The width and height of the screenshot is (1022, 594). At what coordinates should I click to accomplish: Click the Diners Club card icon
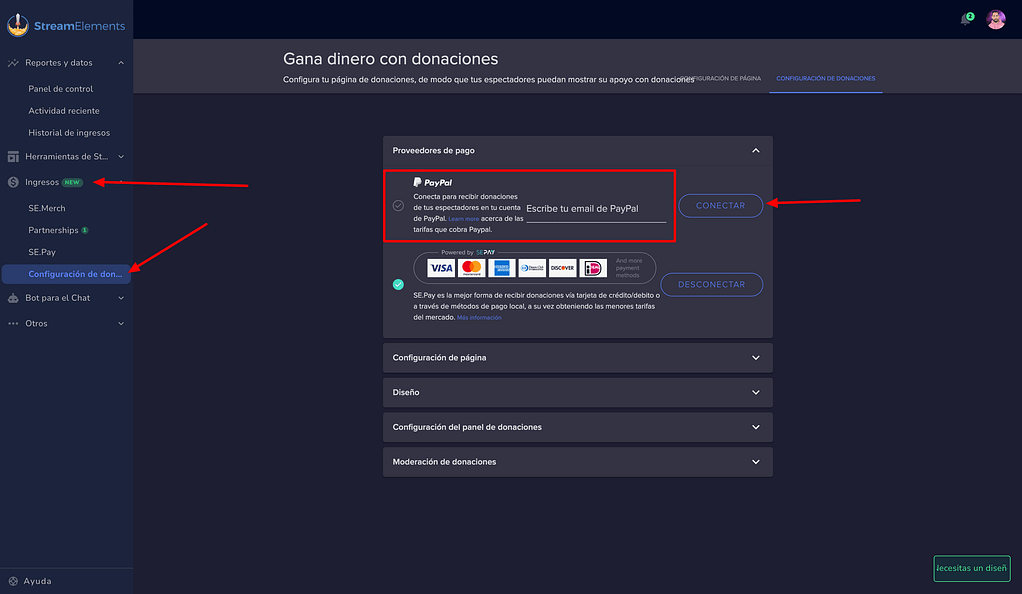[532, 268]
